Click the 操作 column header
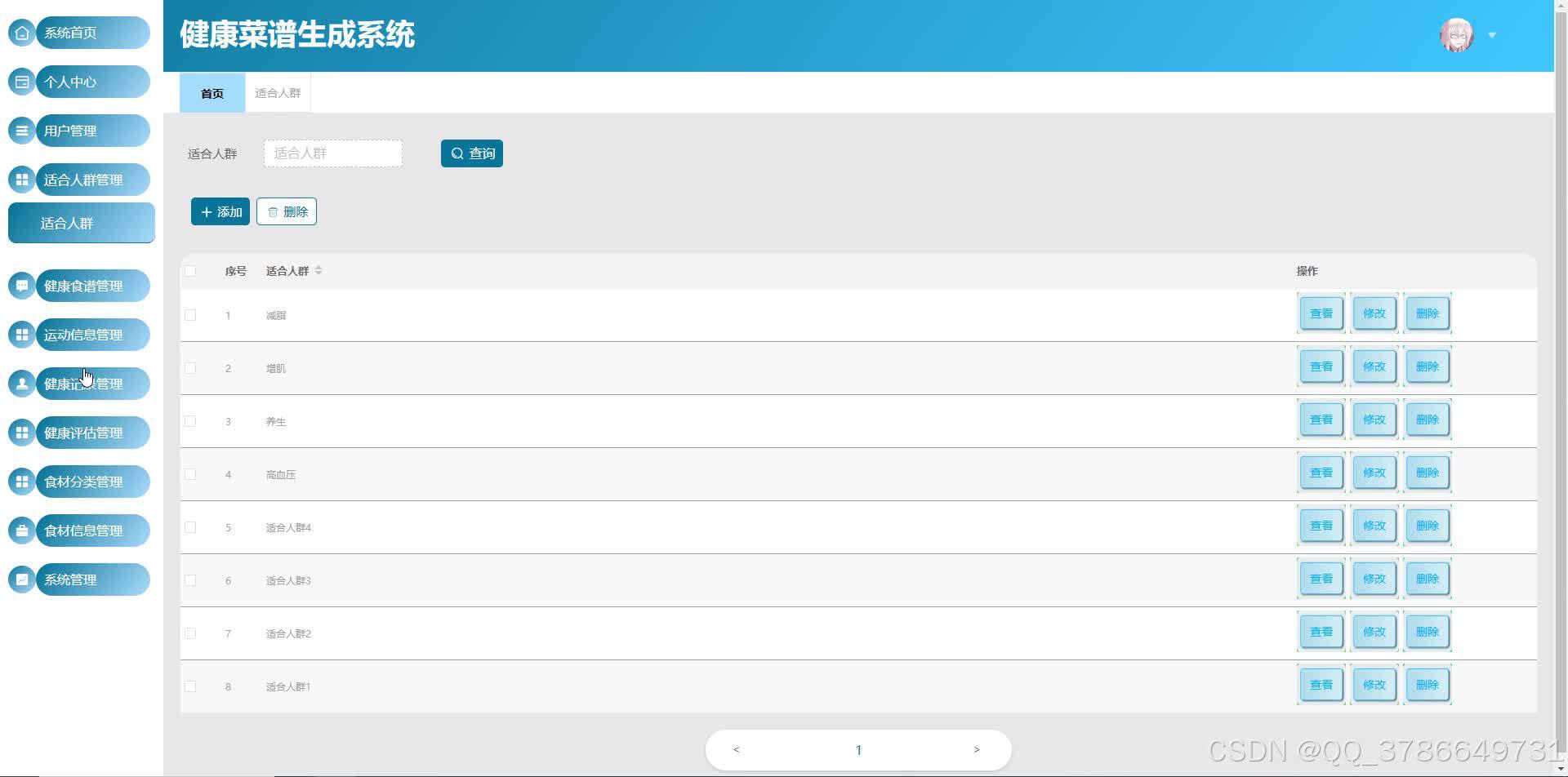This screenshot has height=777, width=1568. click(1307, 271)
